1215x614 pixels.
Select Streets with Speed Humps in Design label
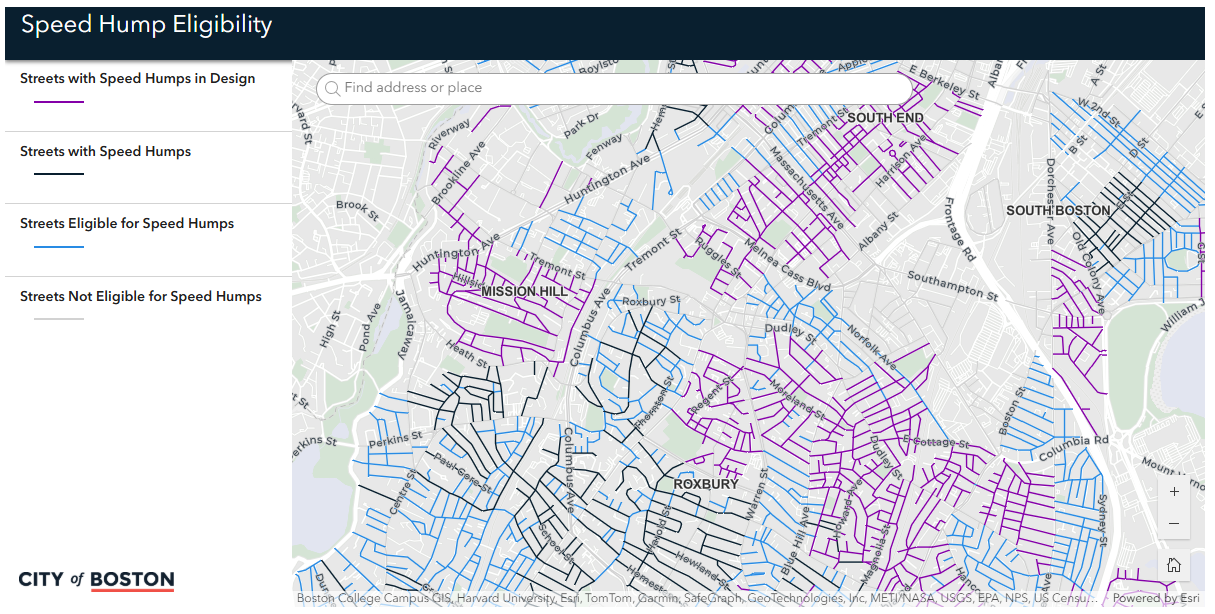[x=137, y=79]
